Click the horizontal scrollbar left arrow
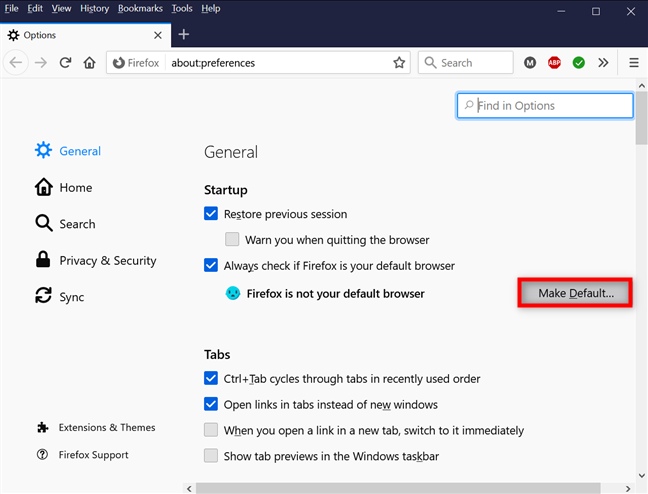Viewport: 648px width, 494px height. pos(189,489)
